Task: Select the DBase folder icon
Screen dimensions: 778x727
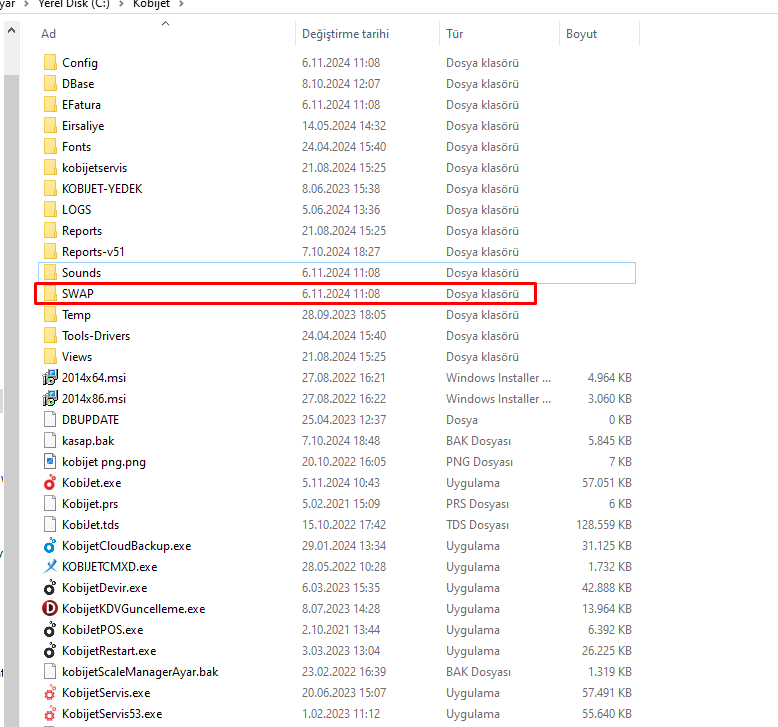Action: (x=50, y=83)
